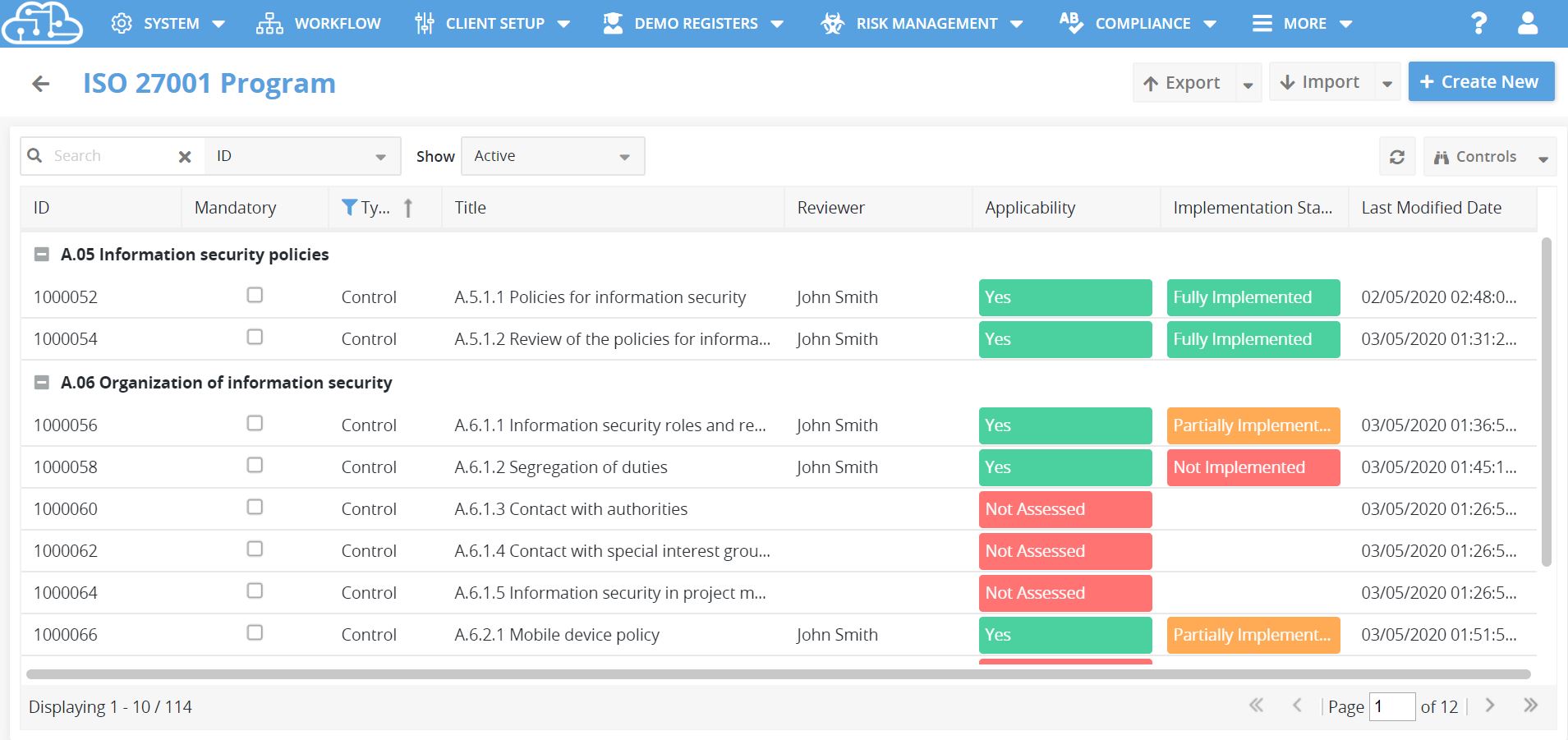Screen dimensions: 1568x740
Task: Open the help question mark icon
Action: pyautogui.click(x=1478, y=23)
